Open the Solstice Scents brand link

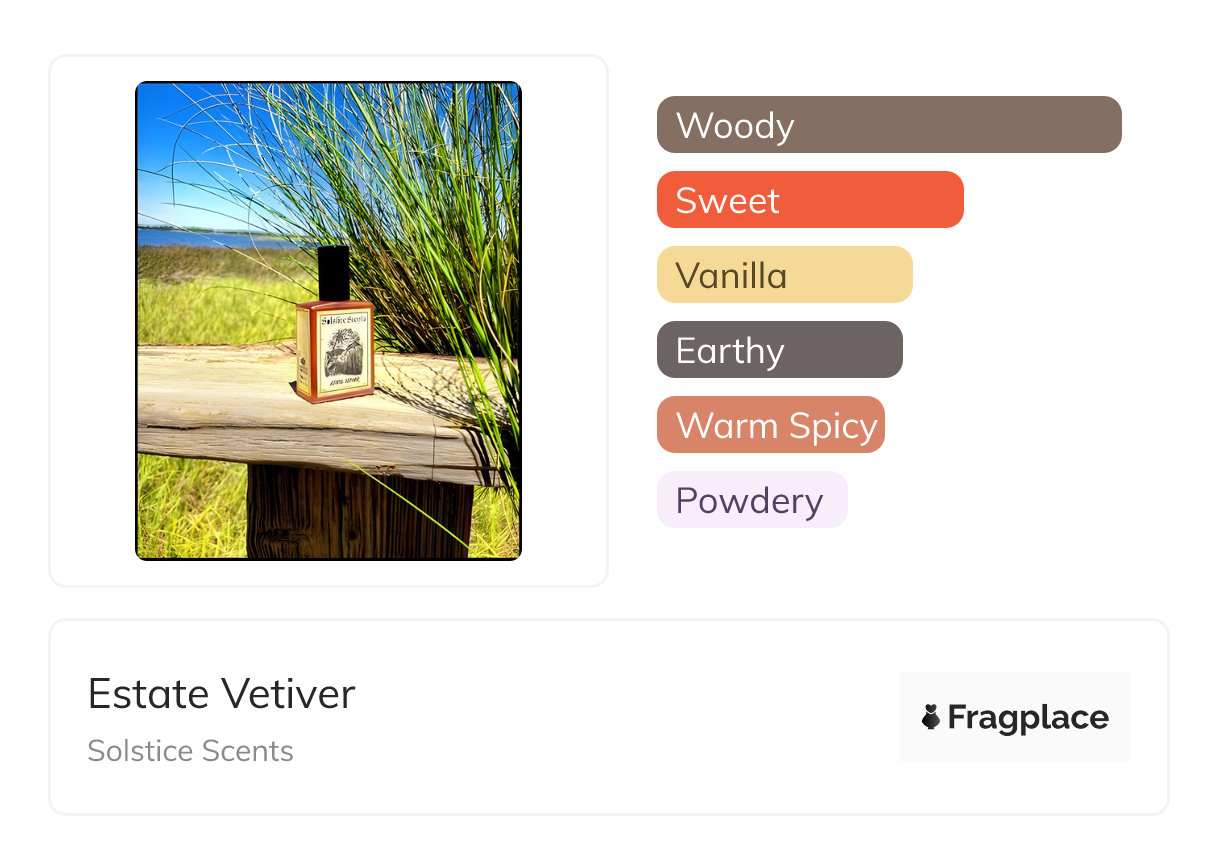(190, 751)
